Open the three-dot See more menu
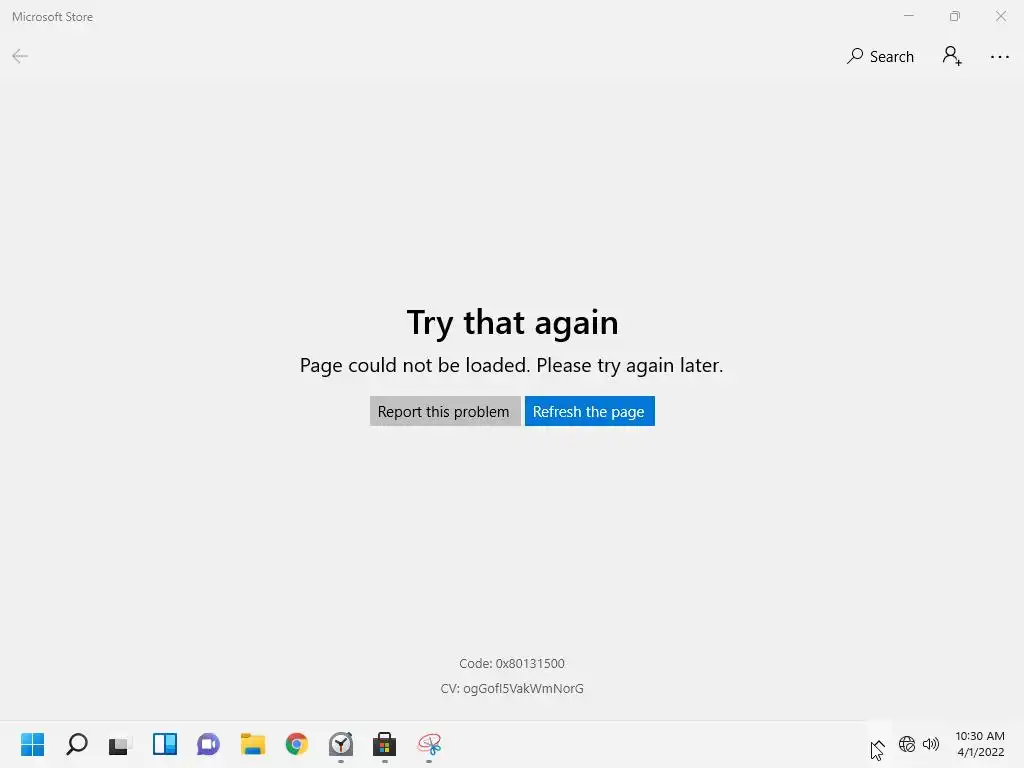The image size is (1024, 768). (999, 57)
